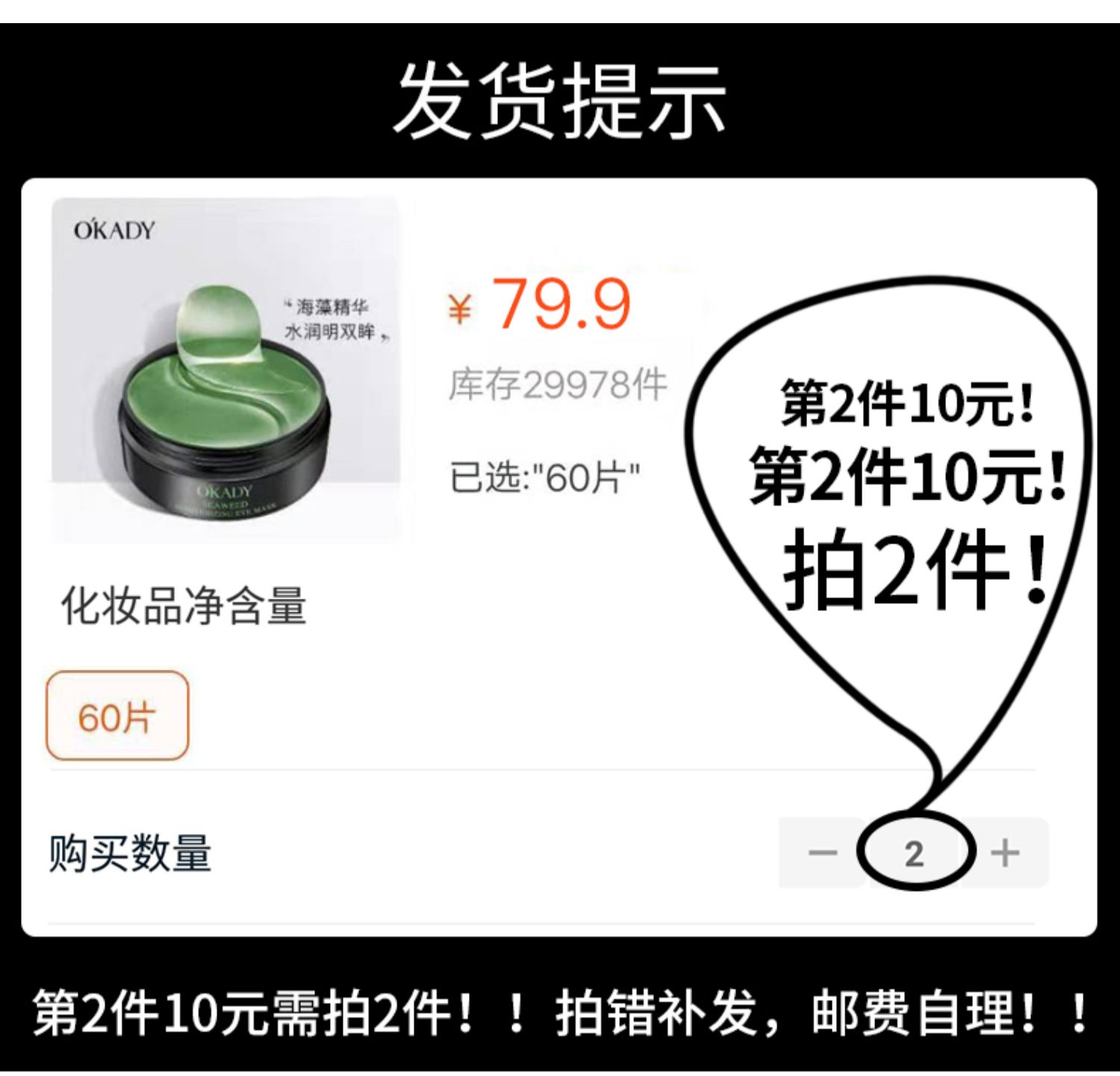Open the OKADY eye mask product thumbnail

point(225,370)
